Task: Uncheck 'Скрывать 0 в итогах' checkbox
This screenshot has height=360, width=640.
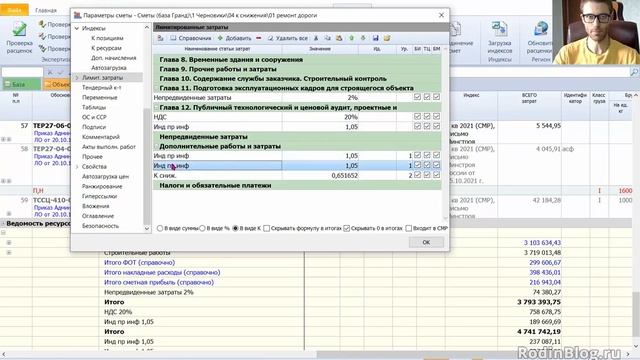Action: tap(347, 228)
